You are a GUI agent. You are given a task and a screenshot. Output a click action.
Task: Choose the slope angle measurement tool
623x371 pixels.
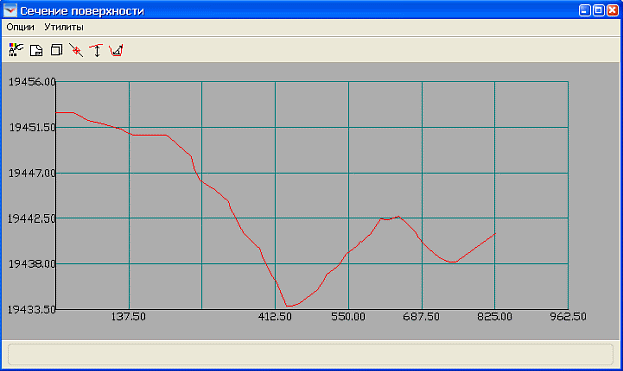tap(116, 50)
